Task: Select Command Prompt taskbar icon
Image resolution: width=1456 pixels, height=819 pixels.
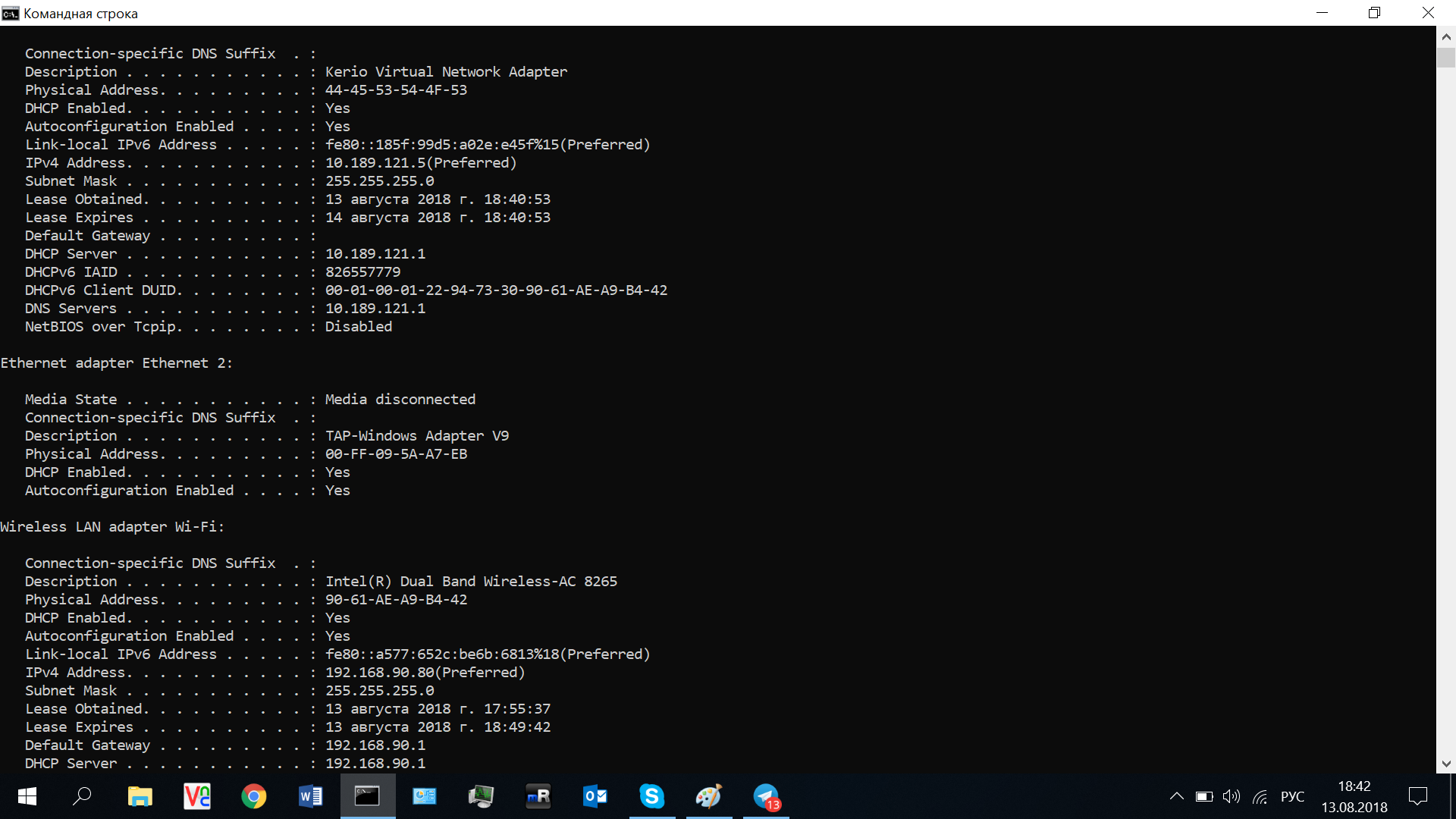Action: [x=368, y=796]
